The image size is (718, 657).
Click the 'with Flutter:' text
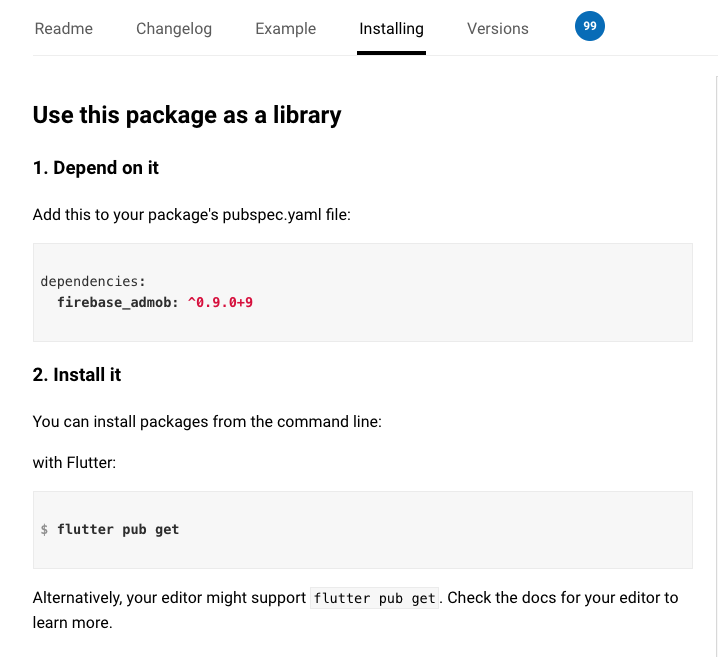[x=74, y=462]
